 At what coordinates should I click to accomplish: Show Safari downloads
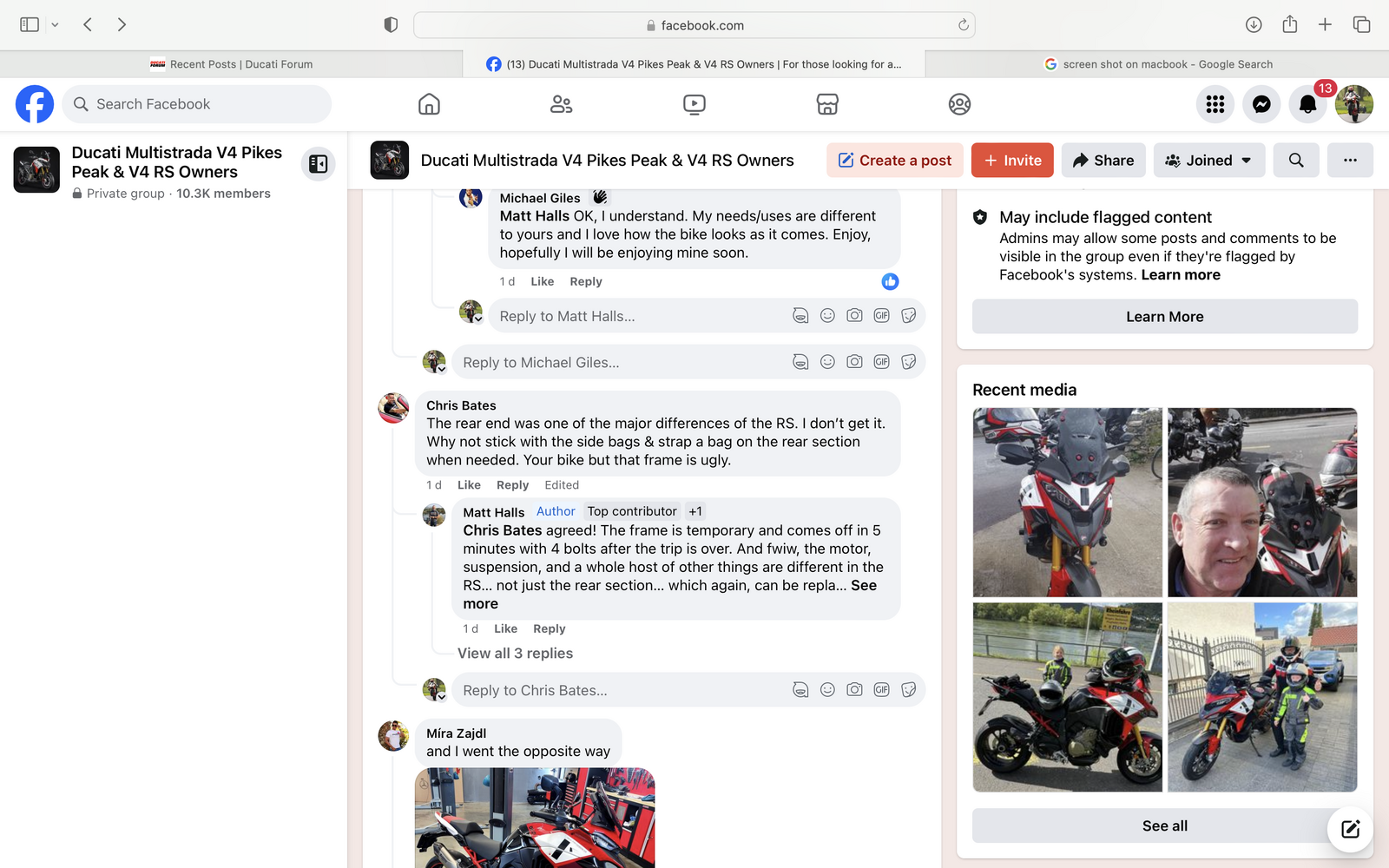click(1254, 25)
